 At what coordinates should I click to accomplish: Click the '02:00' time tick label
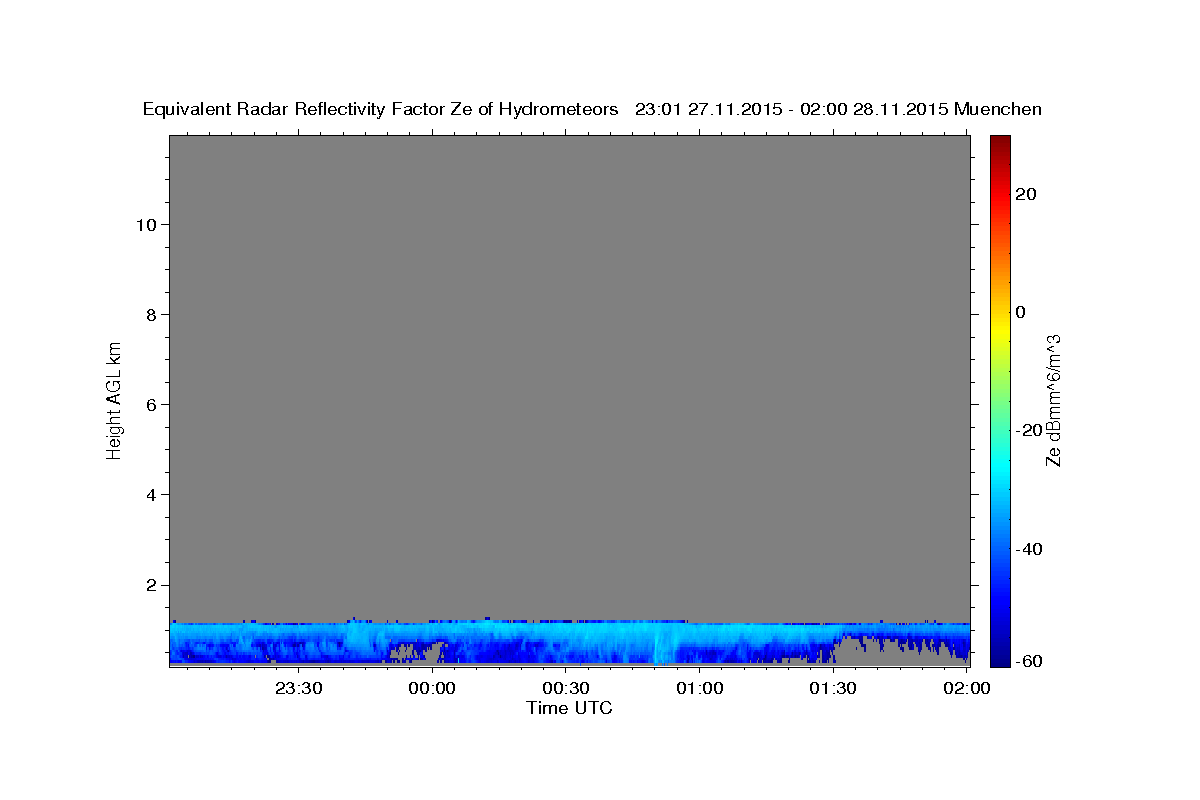click(x=966, y=688)
